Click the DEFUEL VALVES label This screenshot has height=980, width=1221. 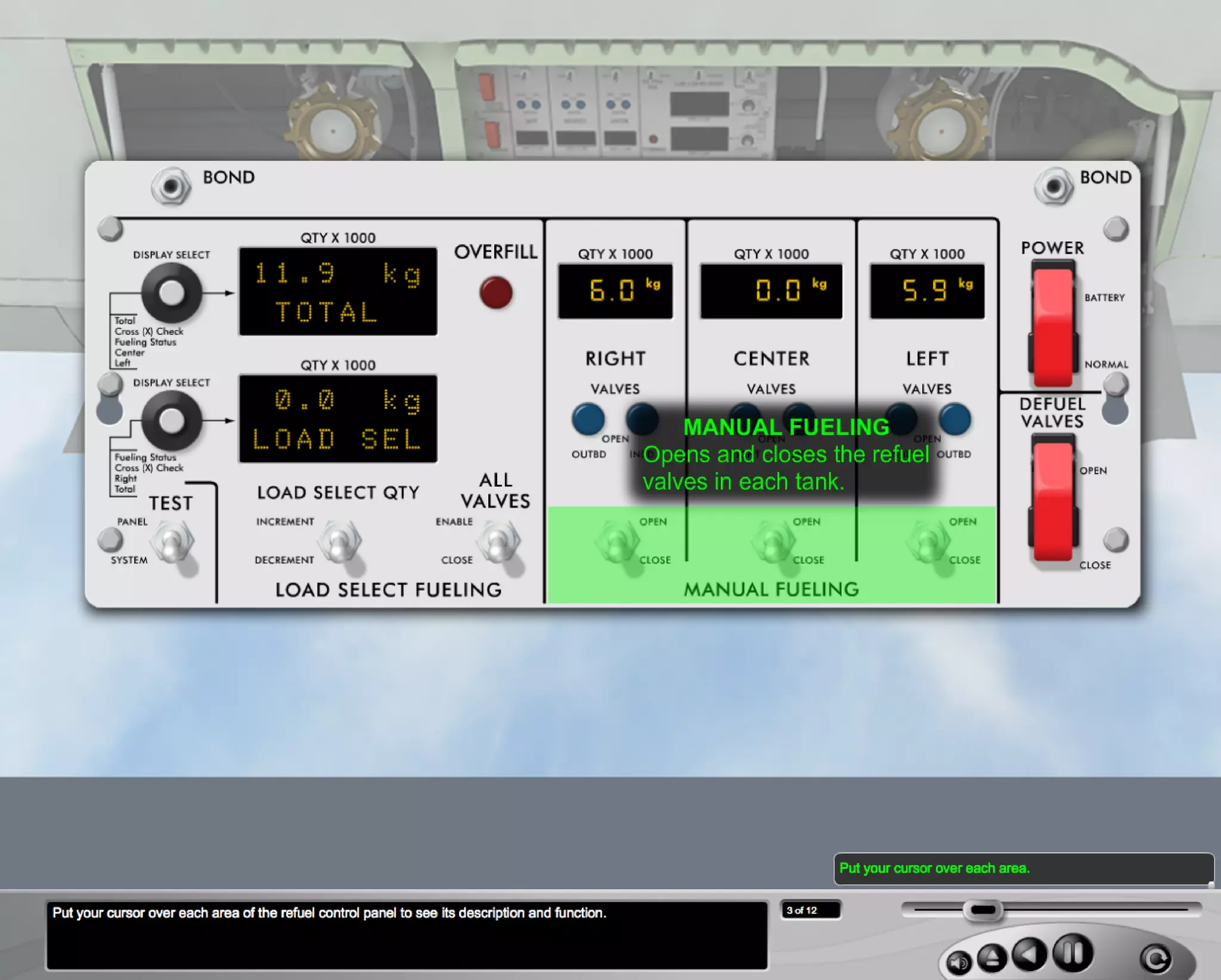tap(1052, 413)
